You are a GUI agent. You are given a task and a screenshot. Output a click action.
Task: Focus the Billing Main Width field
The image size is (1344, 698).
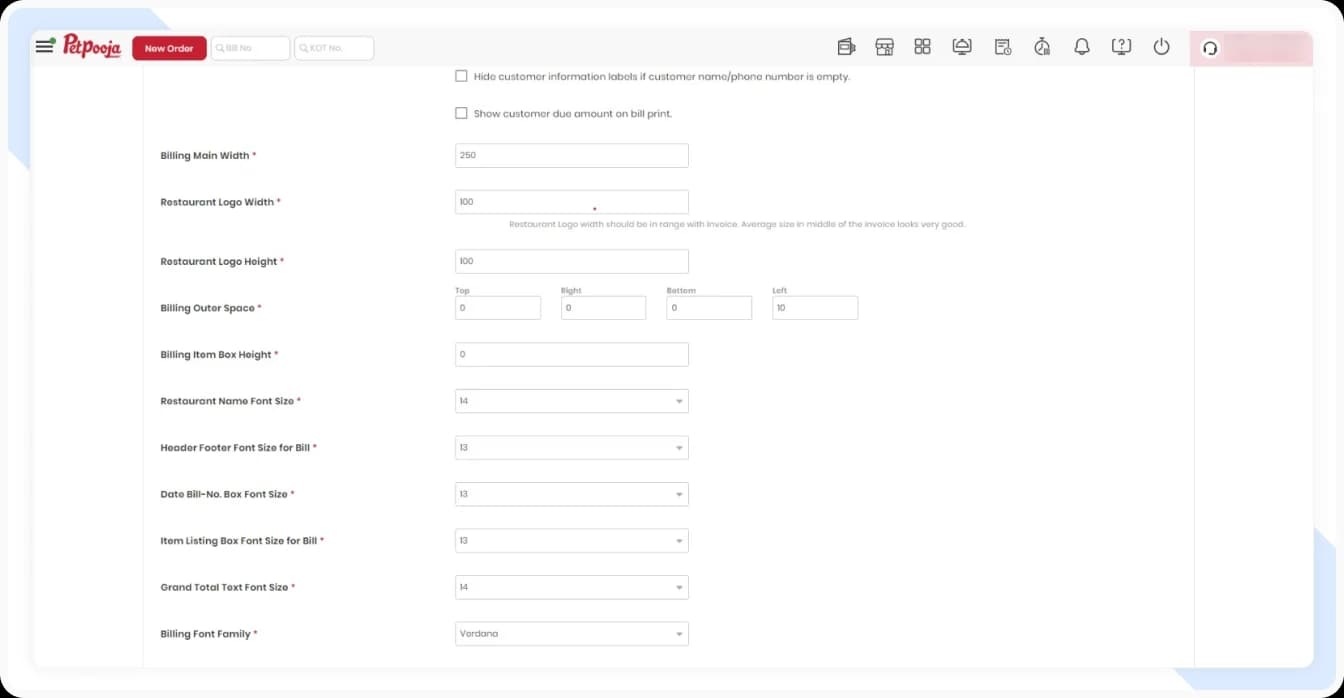(571, 156)
